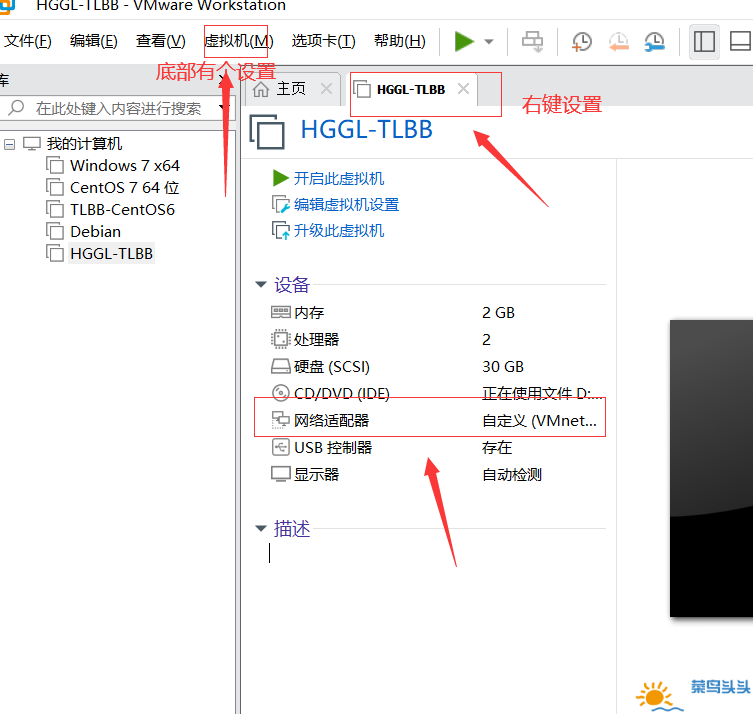Open the USB 控制器 device entry
This screenshot has width=753, height=714.
tap(333, 448)
